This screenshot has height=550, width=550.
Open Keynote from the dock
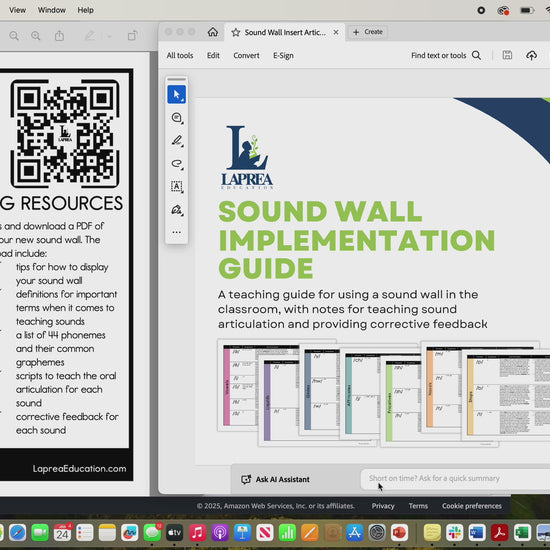tap(242, 533)
